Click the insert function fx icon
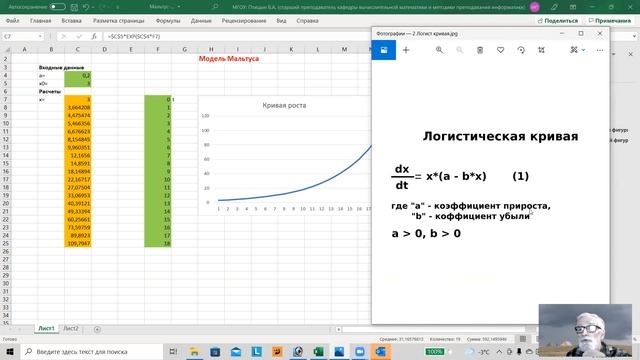This screenshot has width=640, height=360. 93,36
